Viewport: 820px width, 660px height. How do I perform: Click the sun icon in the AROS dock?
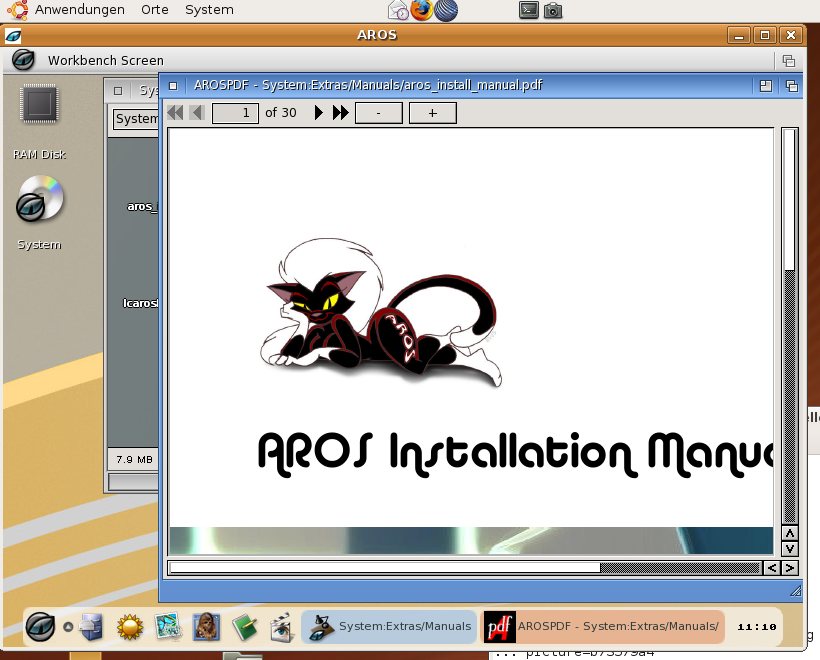(x=130, y=627)
